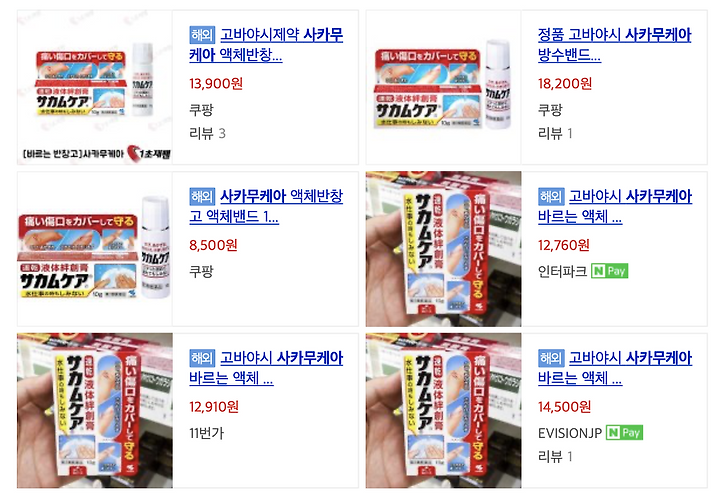Open the product link priced 12,760원

(615, 206)
